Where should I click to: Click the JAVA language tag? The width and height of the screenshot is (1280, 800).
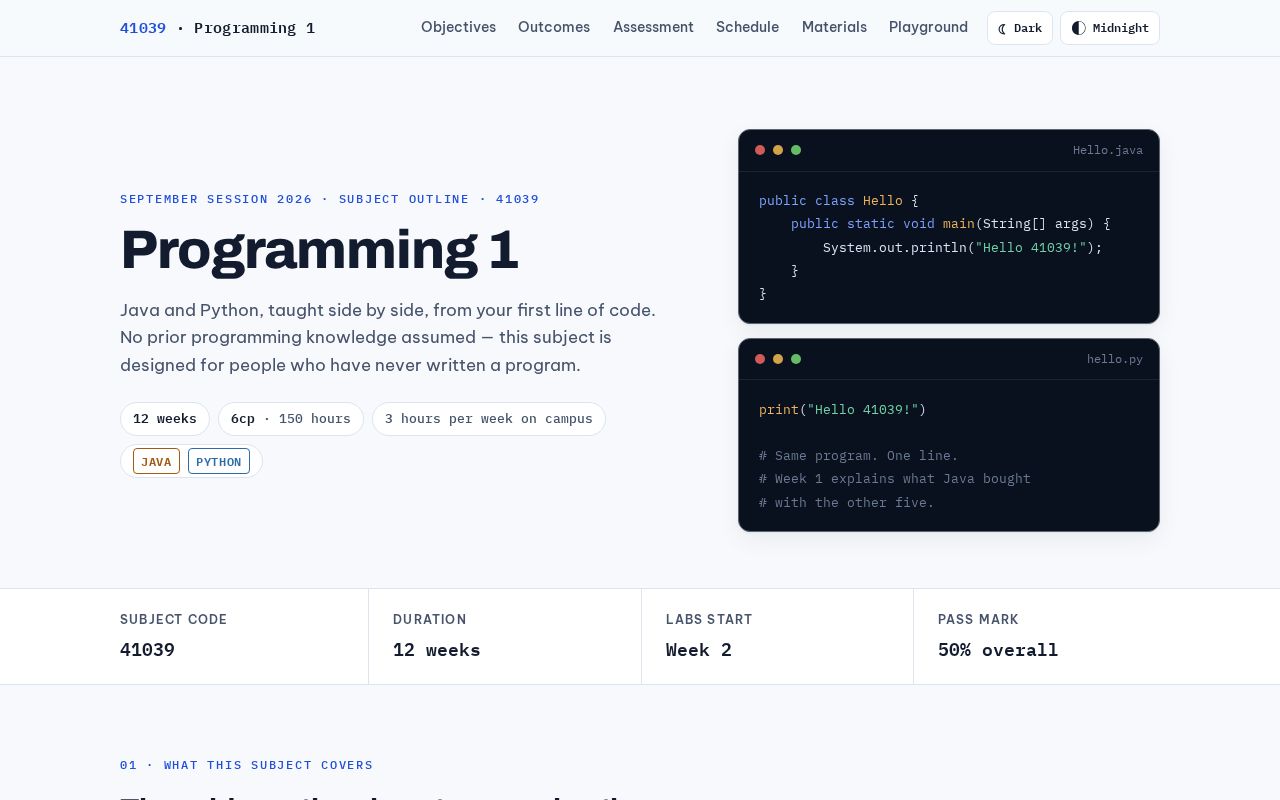(156, 461)
